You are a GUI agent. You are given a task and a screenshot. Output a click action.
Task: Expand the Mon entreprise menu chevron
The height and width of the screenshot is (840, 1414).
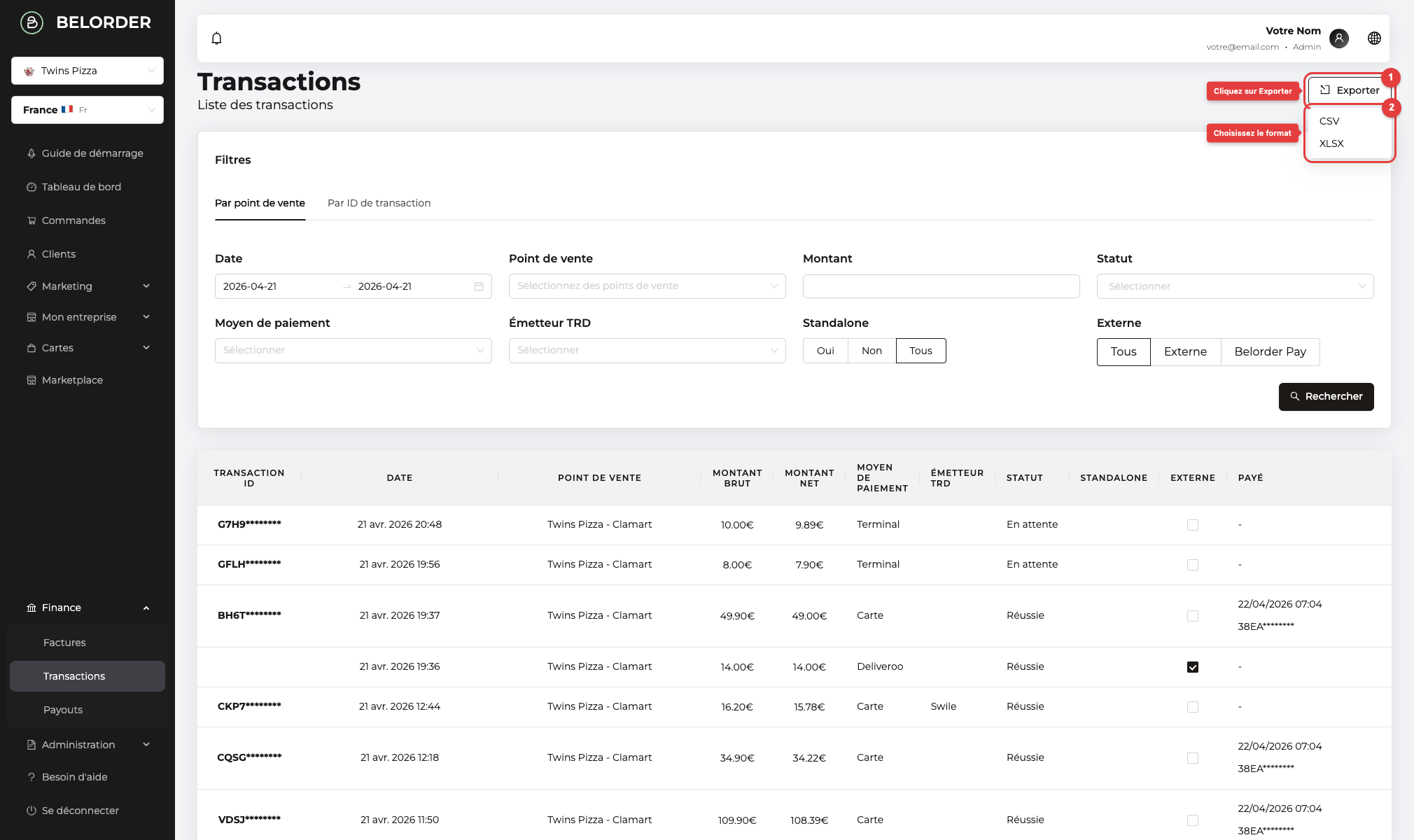(x=146, y=317)
